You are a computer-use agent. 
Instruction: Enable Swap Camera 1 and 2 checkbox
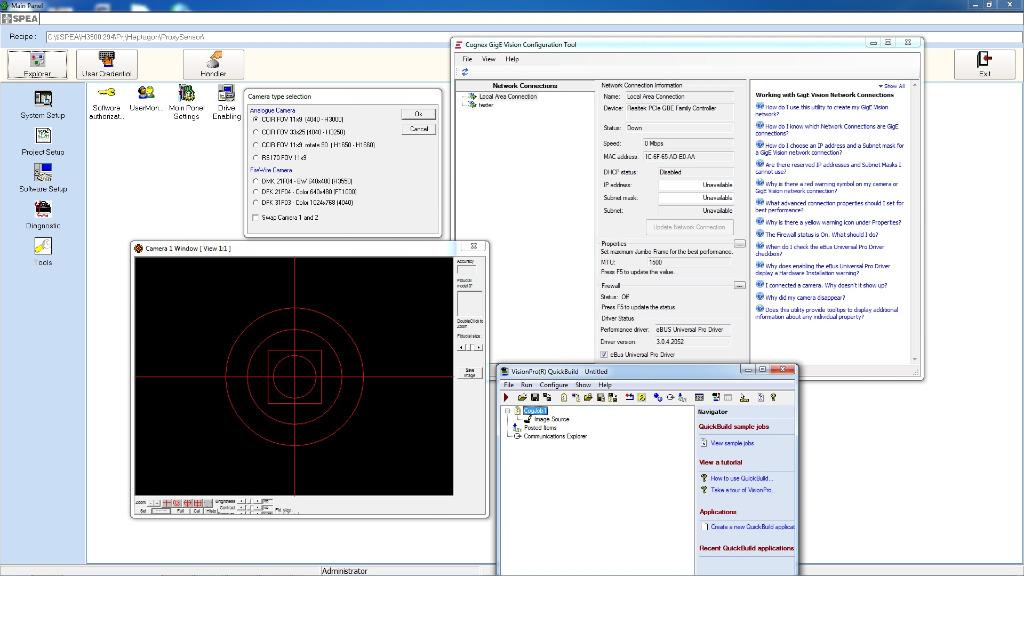point(255,218)
